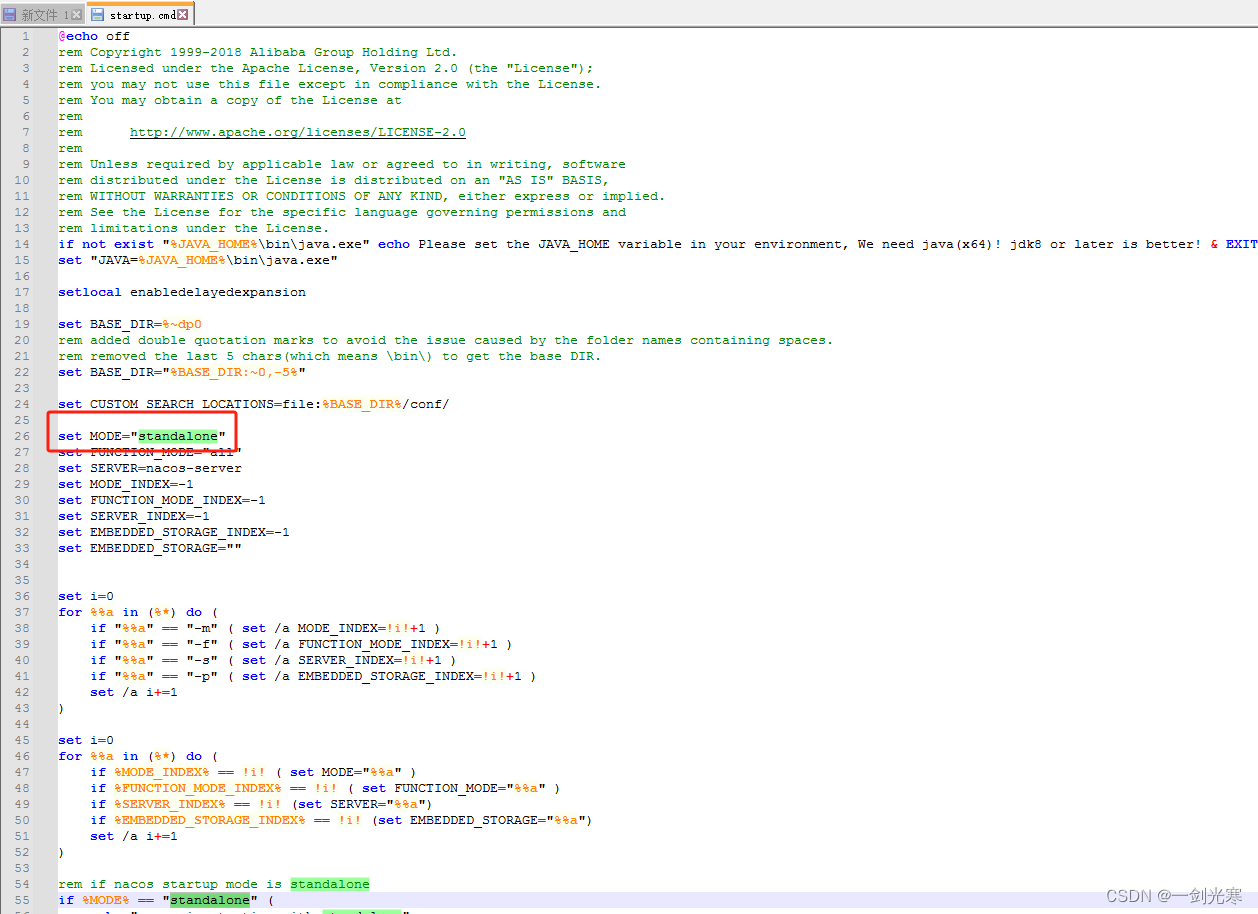Screen dimensions: 1258x914
Task: Click 'set BASE_DIR=%~dp0' line
Action: tap(130, 324)
